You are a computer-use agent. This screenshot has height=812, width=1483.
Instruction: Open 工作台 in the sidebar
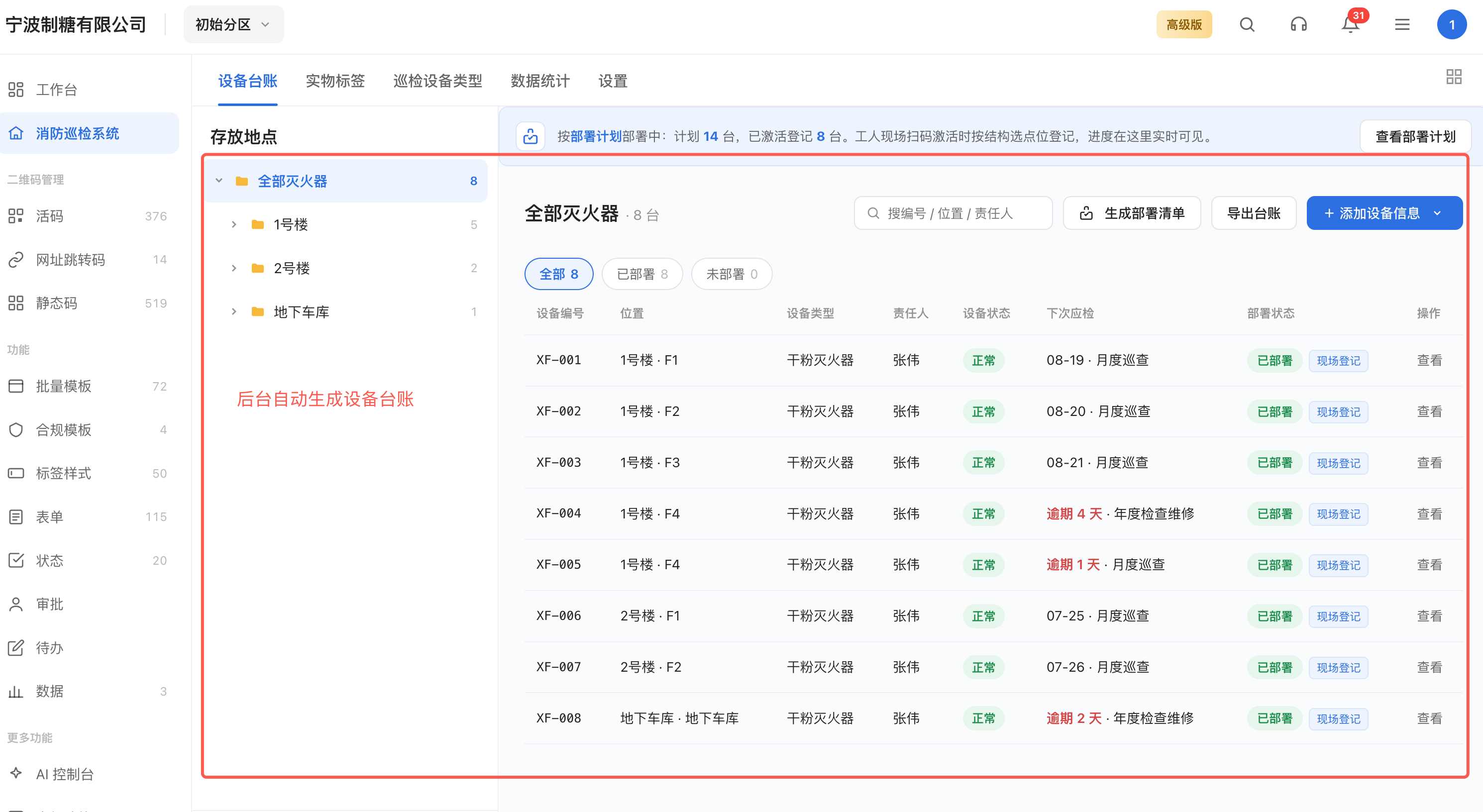90,90
